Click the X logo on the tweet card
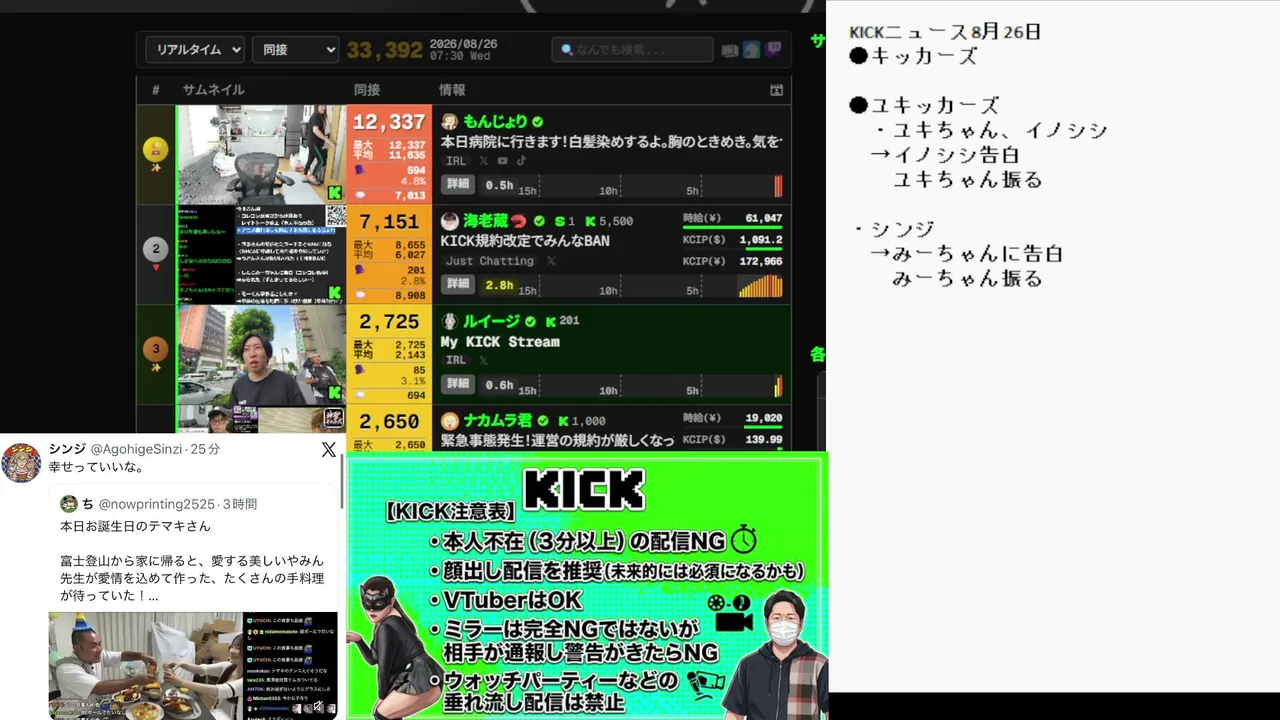 pos(329,450)
